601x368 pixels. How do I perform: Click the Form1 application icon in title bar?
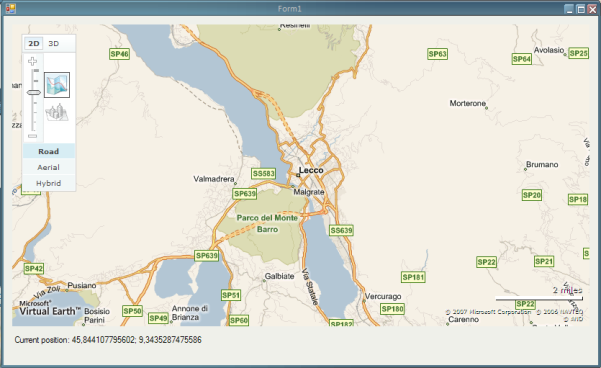point(10,8)
